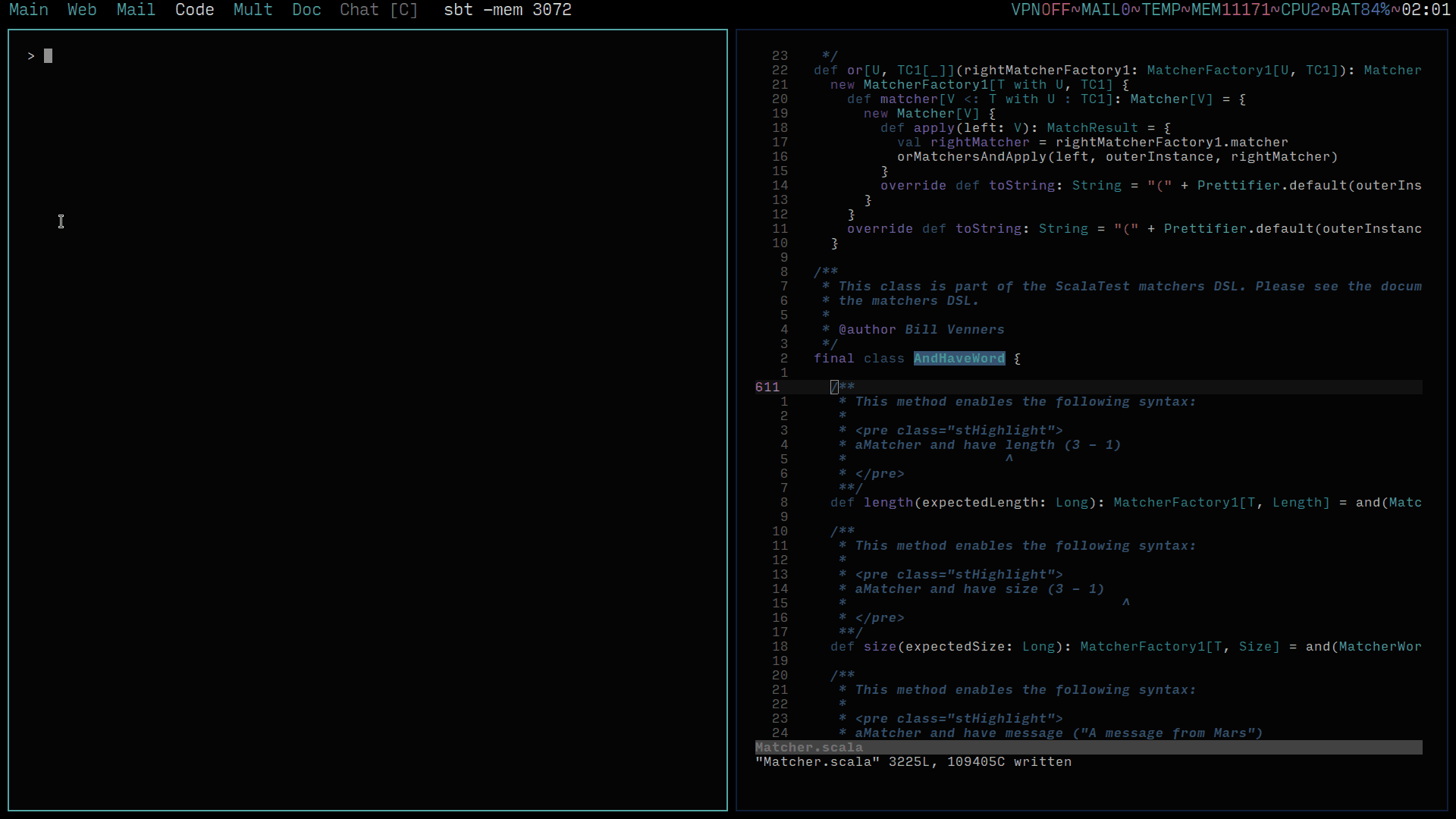Switch to the Web workspace tab
Screen dimensions: 1456x819
(x=82, y=10)
